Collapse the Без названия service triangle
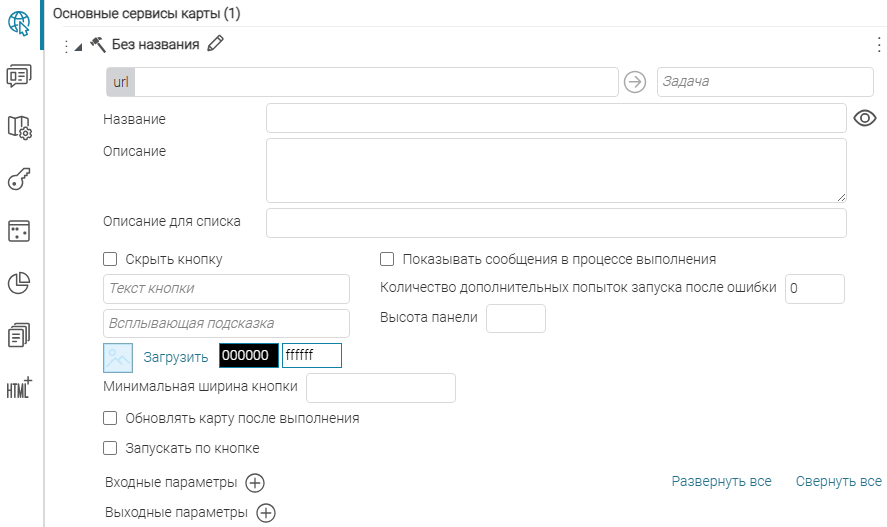Viewport: 887px width, 527px height. pos(78,47)
